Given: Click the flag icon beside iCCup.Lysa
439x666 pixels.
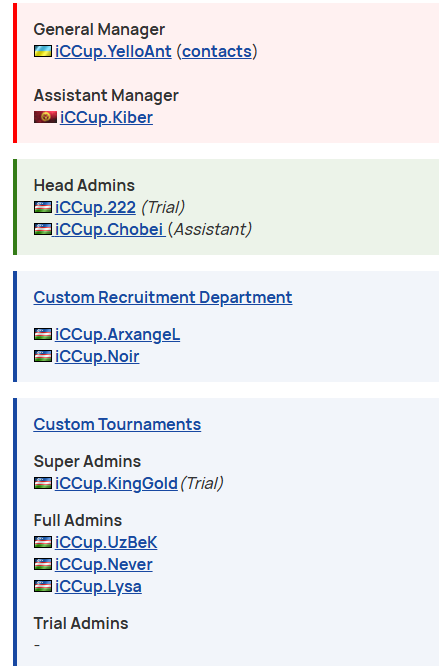Looking at the screenshot, I should click(x=43, y=587).
